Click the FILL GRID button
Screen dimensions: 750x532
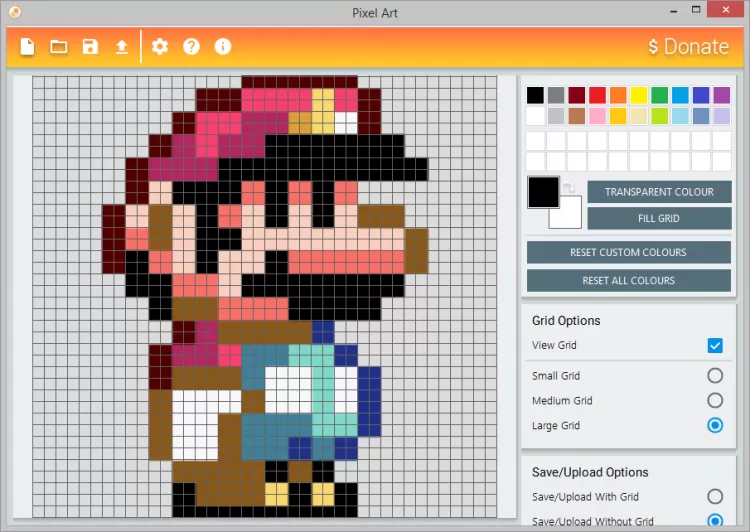click(659, 219)
